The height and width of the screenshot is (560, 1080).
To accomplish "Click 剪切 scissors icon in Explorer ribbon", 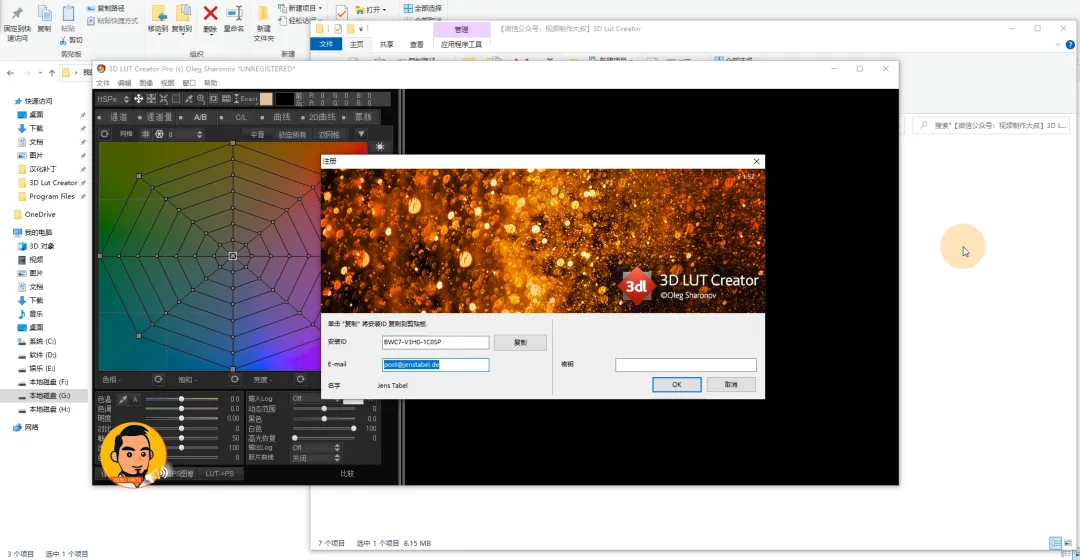I will [x=63, y=41].
